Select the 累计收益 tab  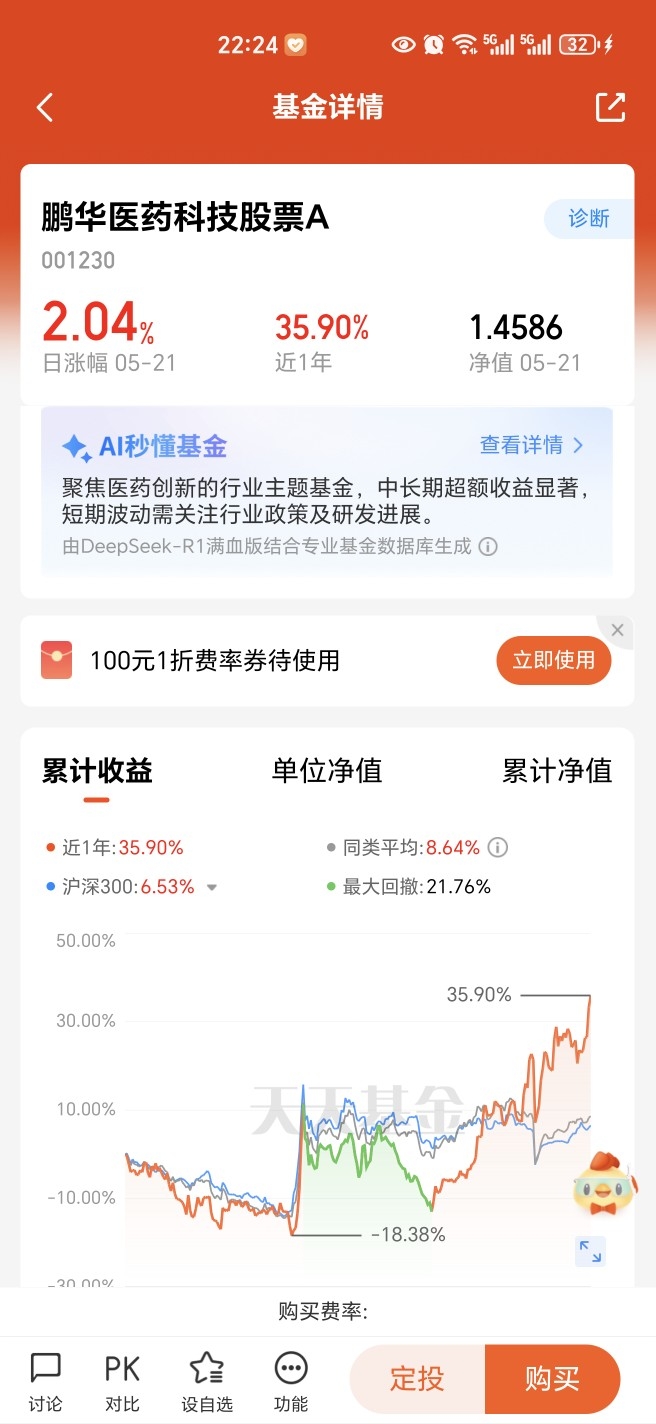tap(97, 770)
